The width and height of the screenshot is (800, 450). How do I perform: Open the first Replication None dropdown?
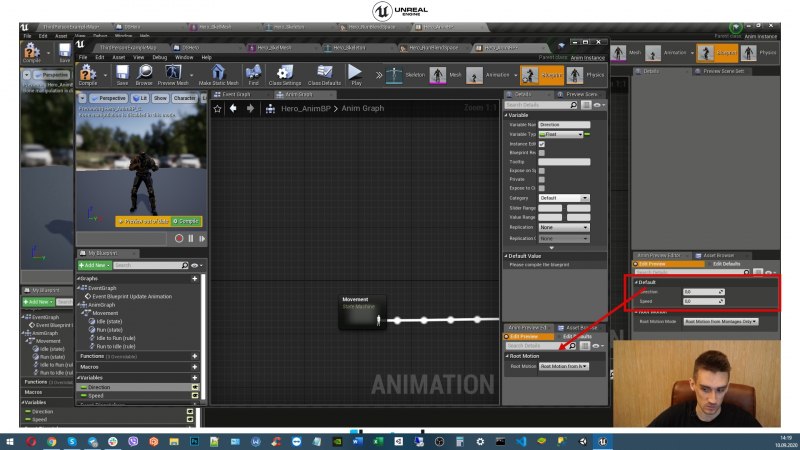(x=564, y=228)
